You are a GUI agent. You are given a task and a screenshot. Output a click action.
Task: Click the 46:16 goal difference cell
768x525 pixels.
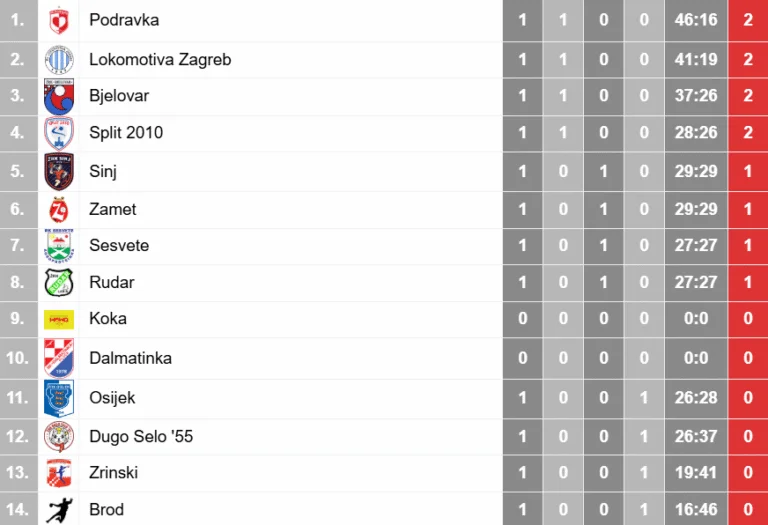pyautogui.click(x=696, y=20)
